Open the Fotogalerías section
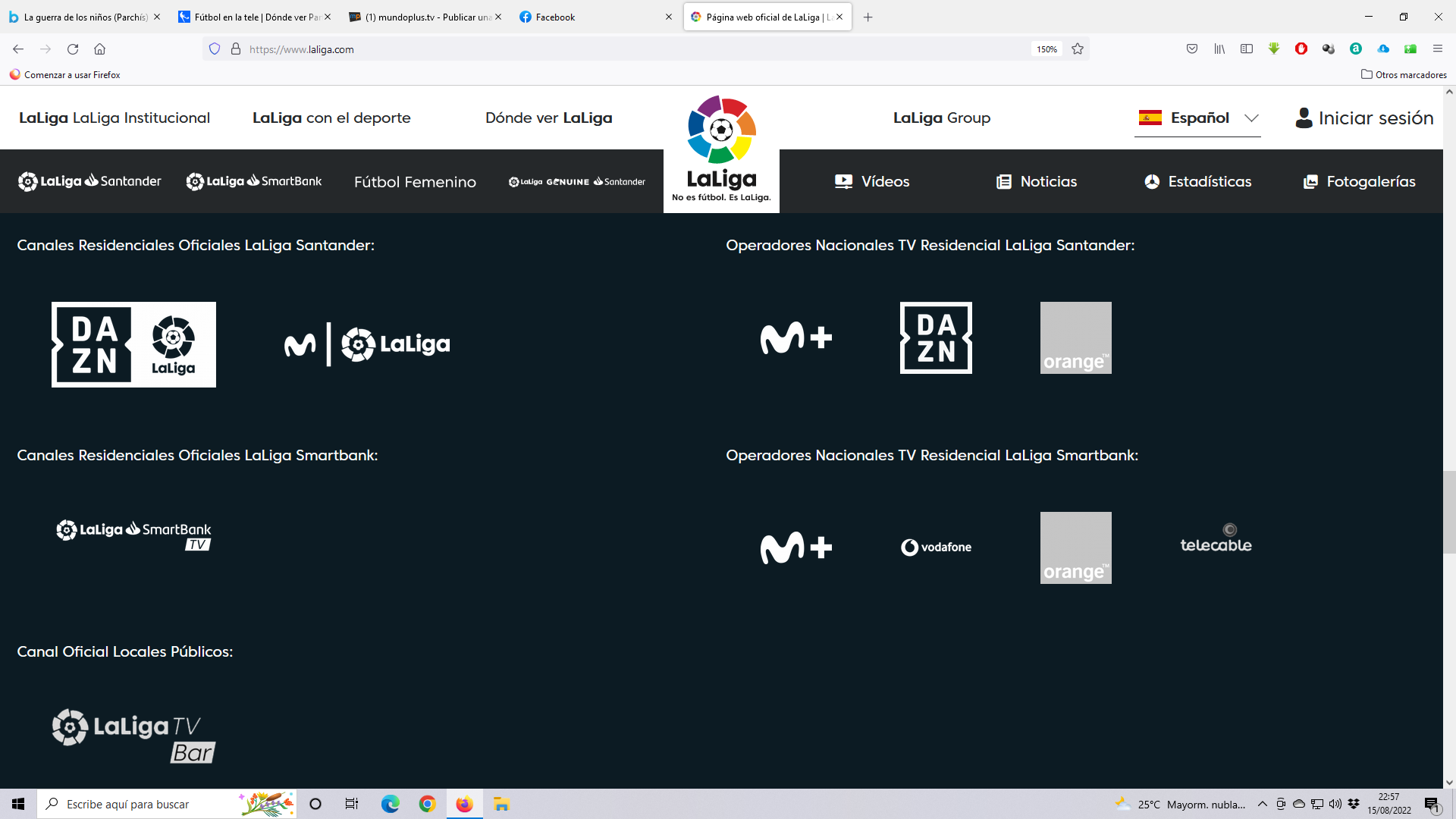This screenshot has height=819, width=1456. point(1360,181)
